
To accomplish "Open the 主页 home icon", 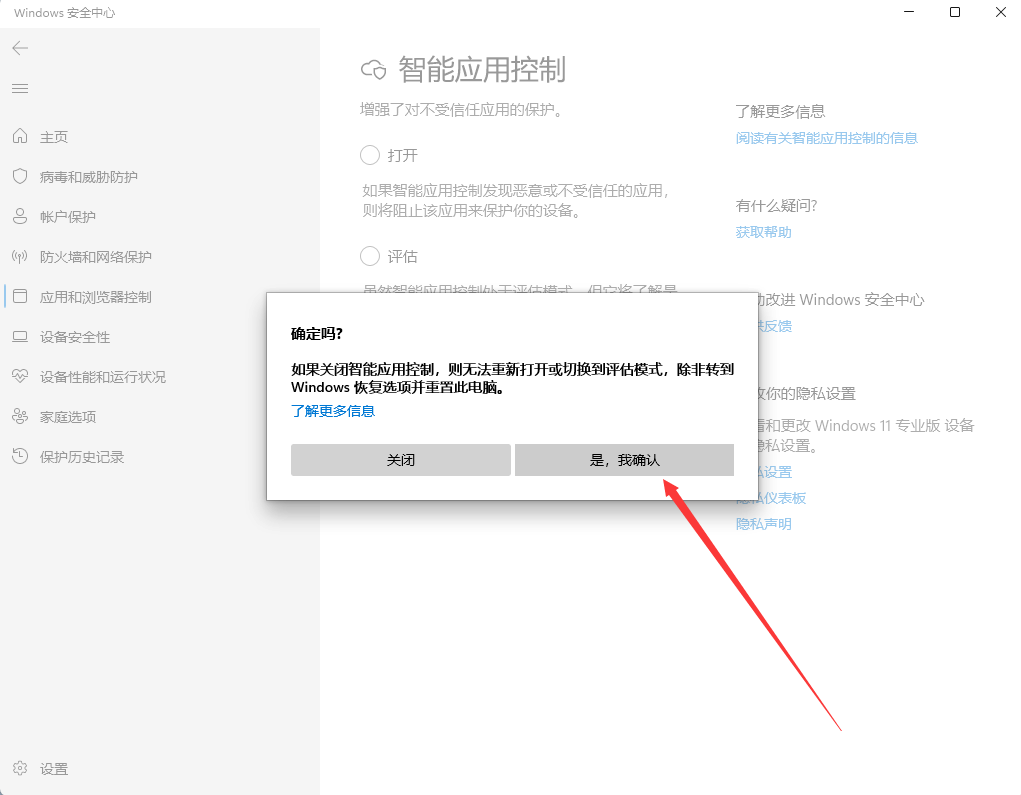I will (20, 137).
